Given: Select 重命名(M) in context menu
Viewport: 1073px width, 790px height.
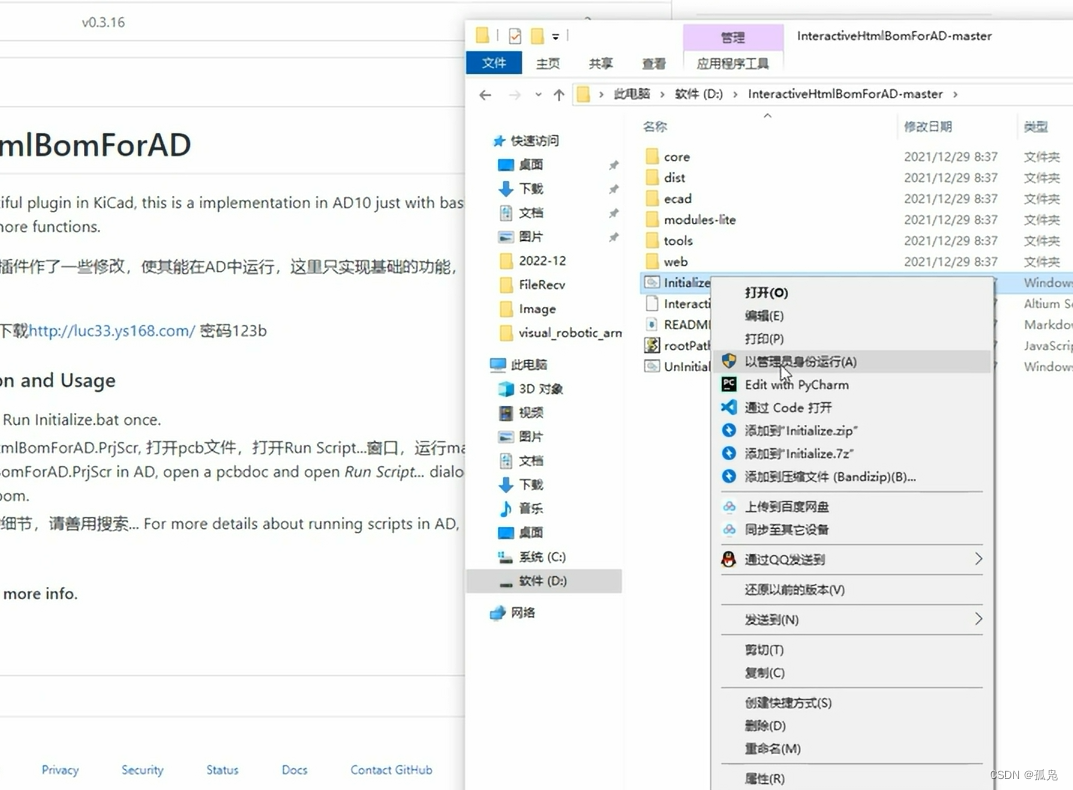Looking at the screenshot, I should (852, 748).
